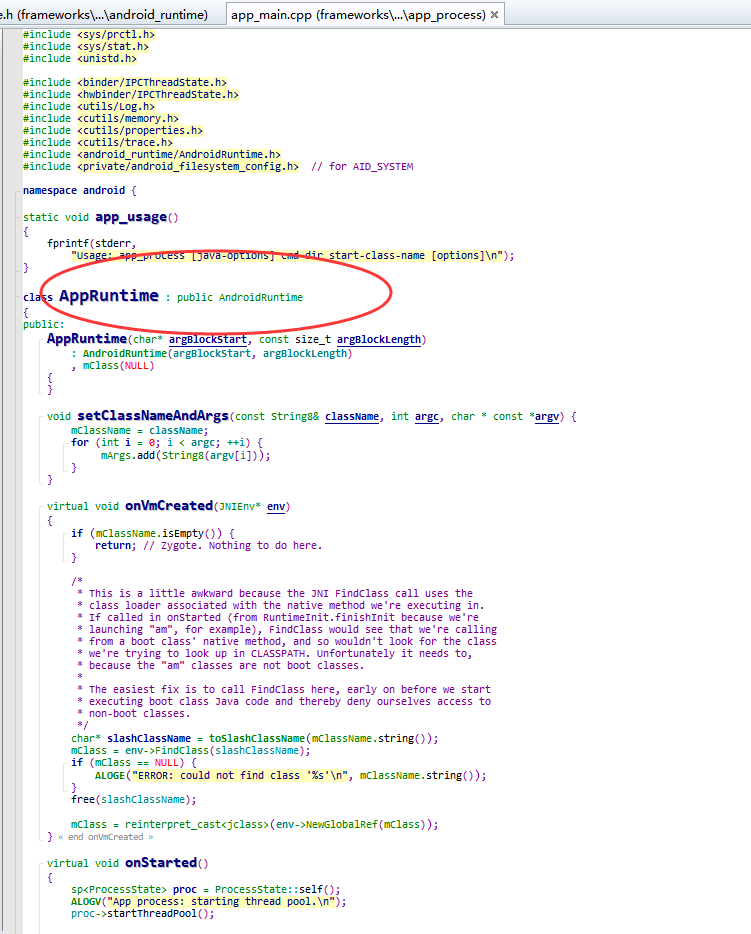This screenshot has height=934, width=751.
Task: Click the '#include <sys/stat.h>' line
Action: (86, 46)
